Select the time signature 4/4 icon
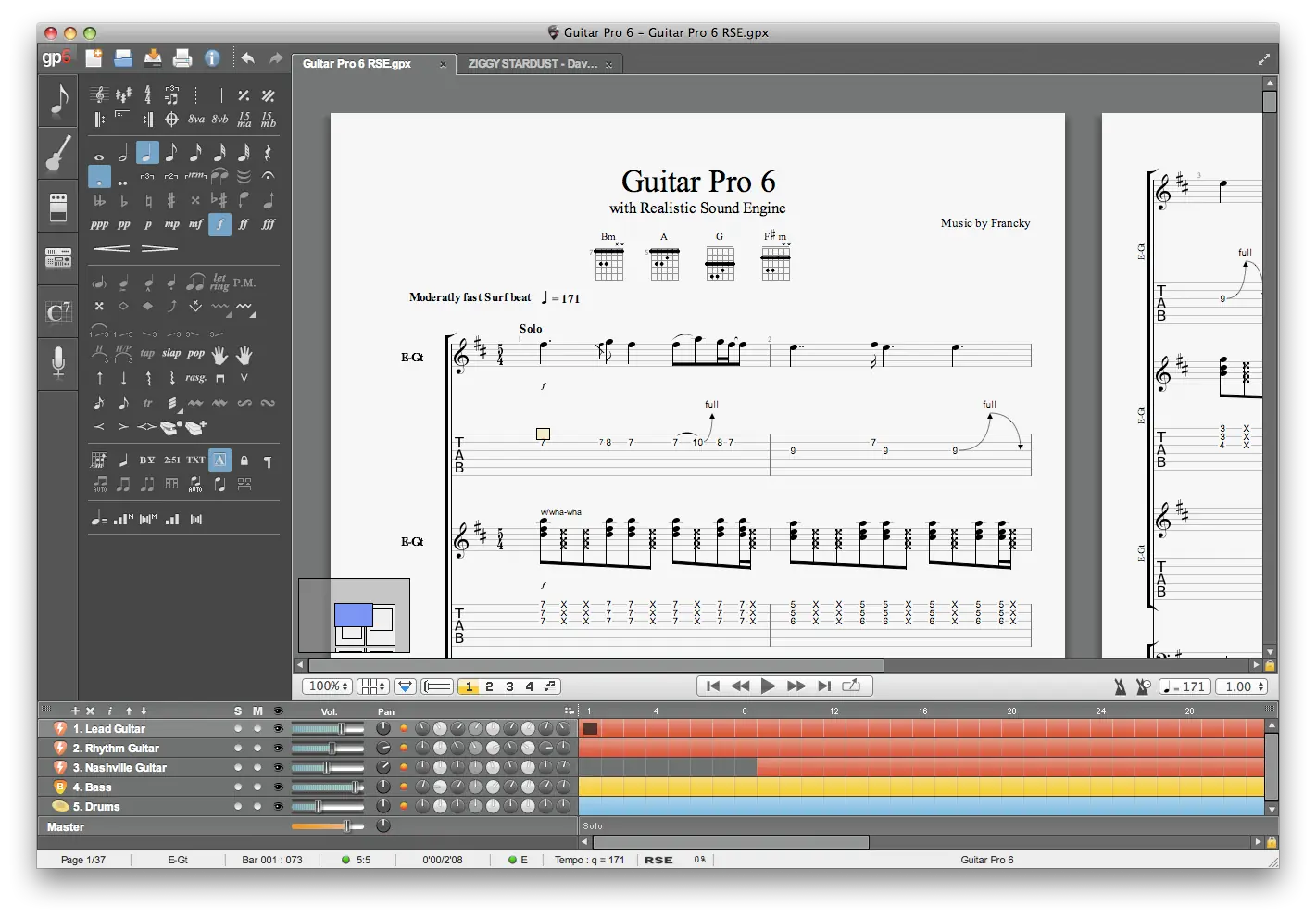1316x919 pixels. pos(147,94)
